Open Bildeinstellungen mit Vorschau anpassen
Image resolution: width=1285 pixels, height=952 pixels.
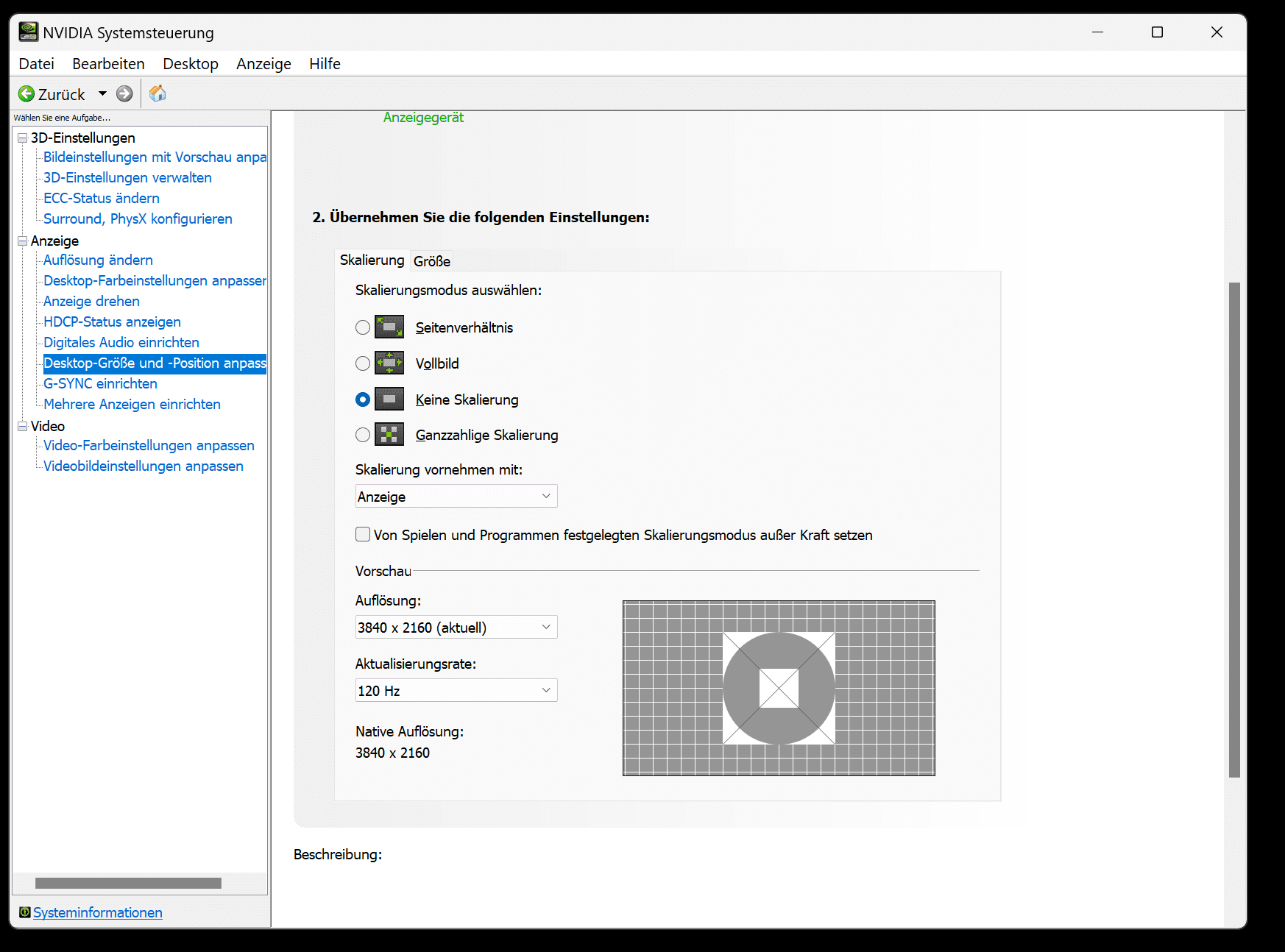click(155, 157)
